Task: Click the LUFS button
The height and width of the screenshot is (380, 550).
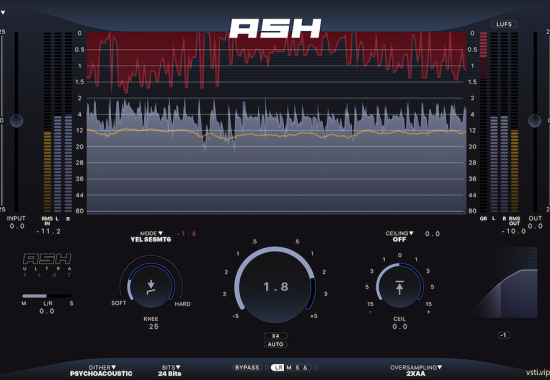Action: point(504,24)
